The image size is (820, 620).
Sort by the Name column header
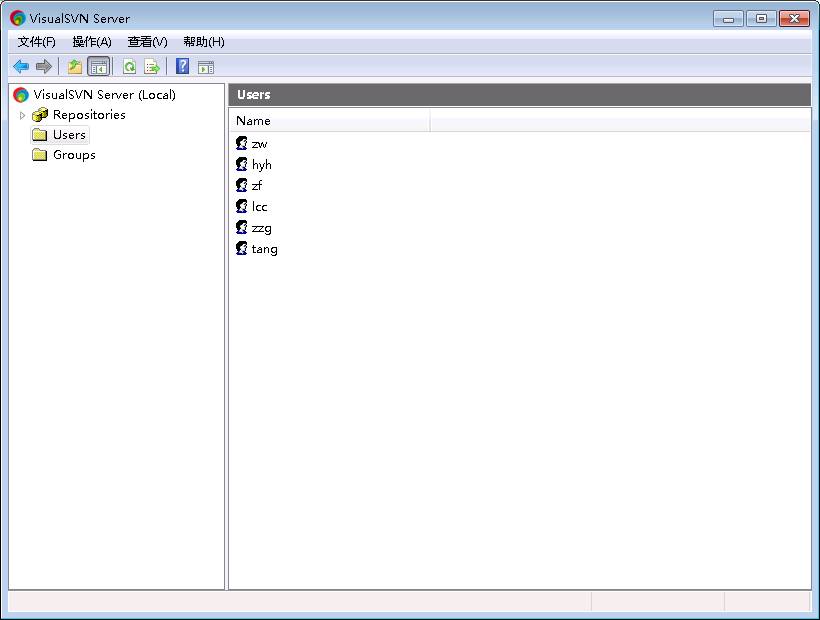(x=329, y=121)
